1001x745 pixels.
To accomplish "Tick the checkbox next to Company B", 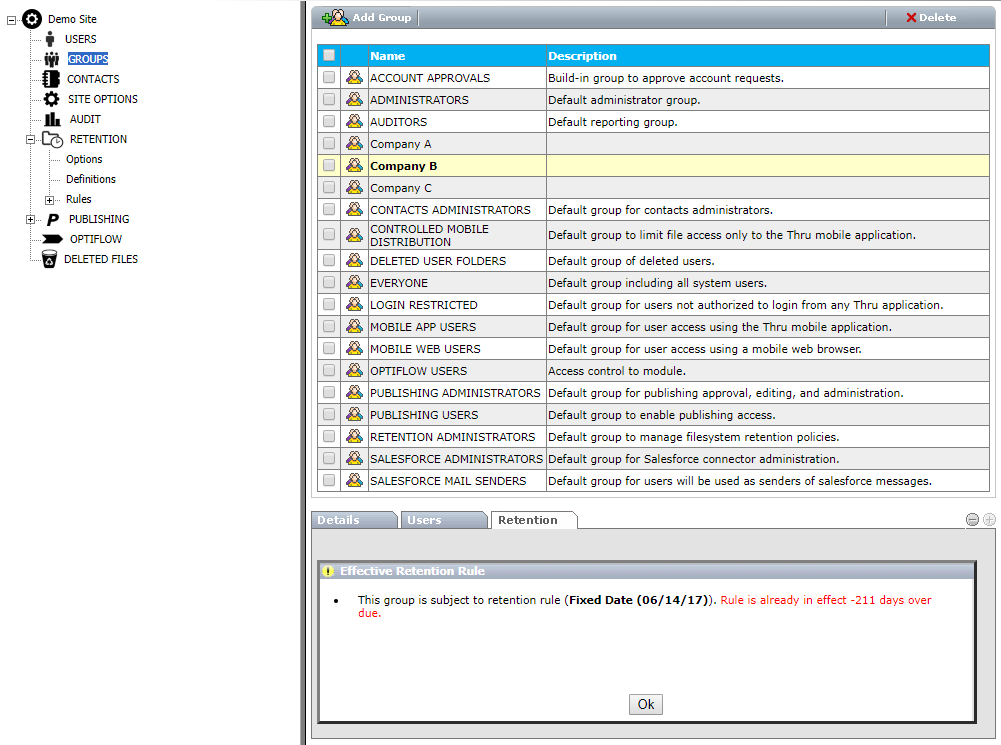I will coord(329,166).
